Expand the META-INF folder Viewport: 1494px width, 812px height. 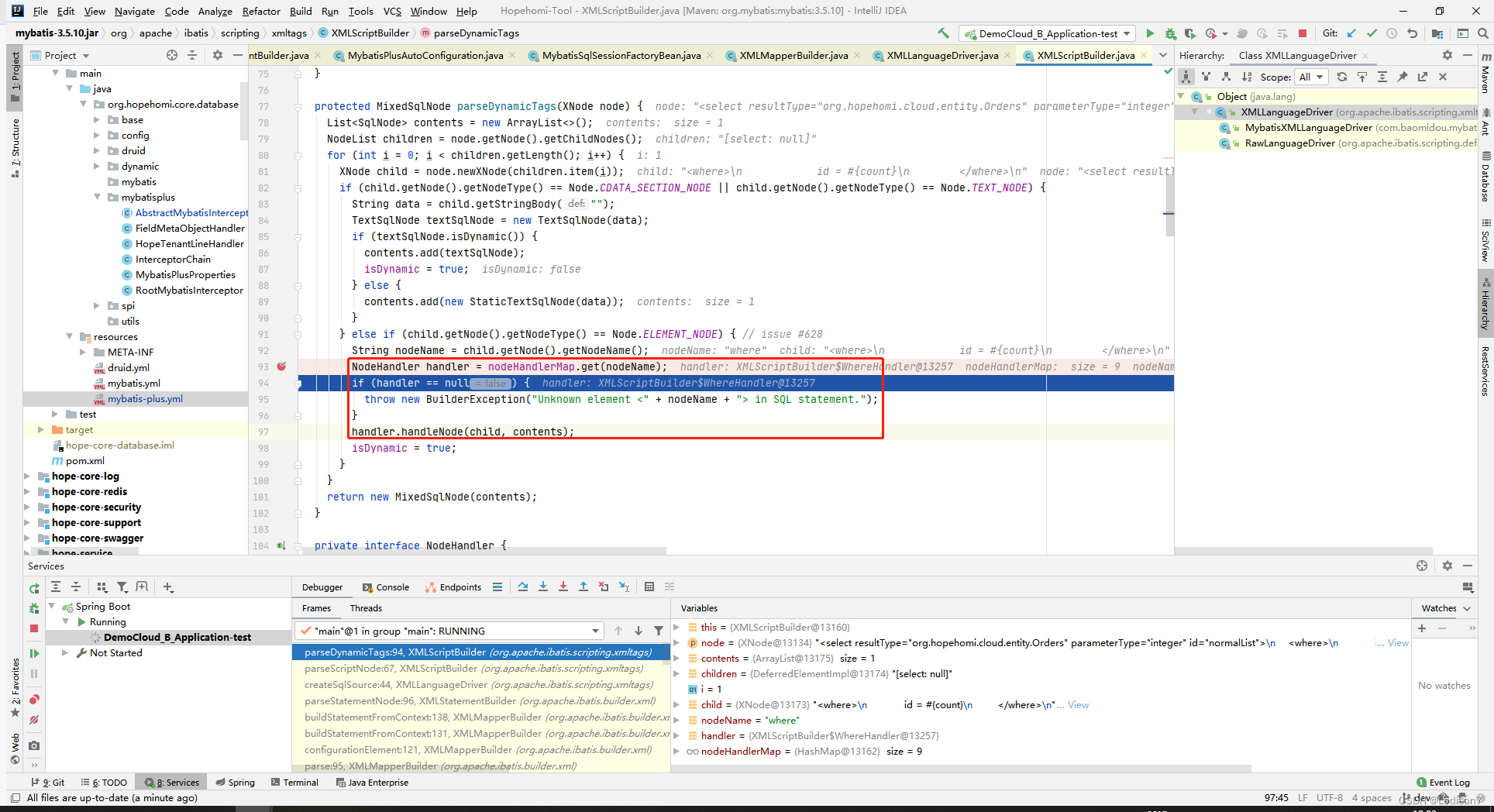[x=83, y=353]
